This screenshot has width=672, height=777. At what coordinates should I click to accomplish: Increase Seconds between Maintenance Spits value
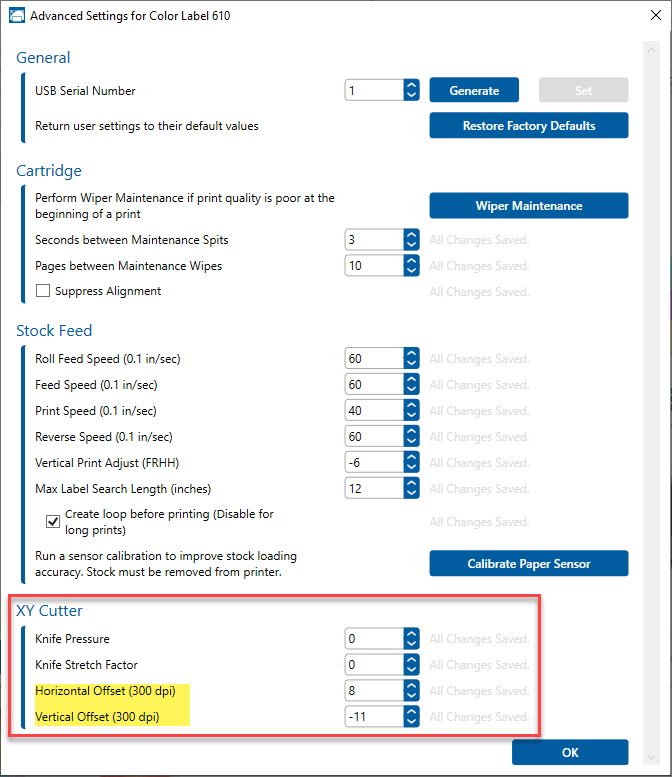[411, 234]
